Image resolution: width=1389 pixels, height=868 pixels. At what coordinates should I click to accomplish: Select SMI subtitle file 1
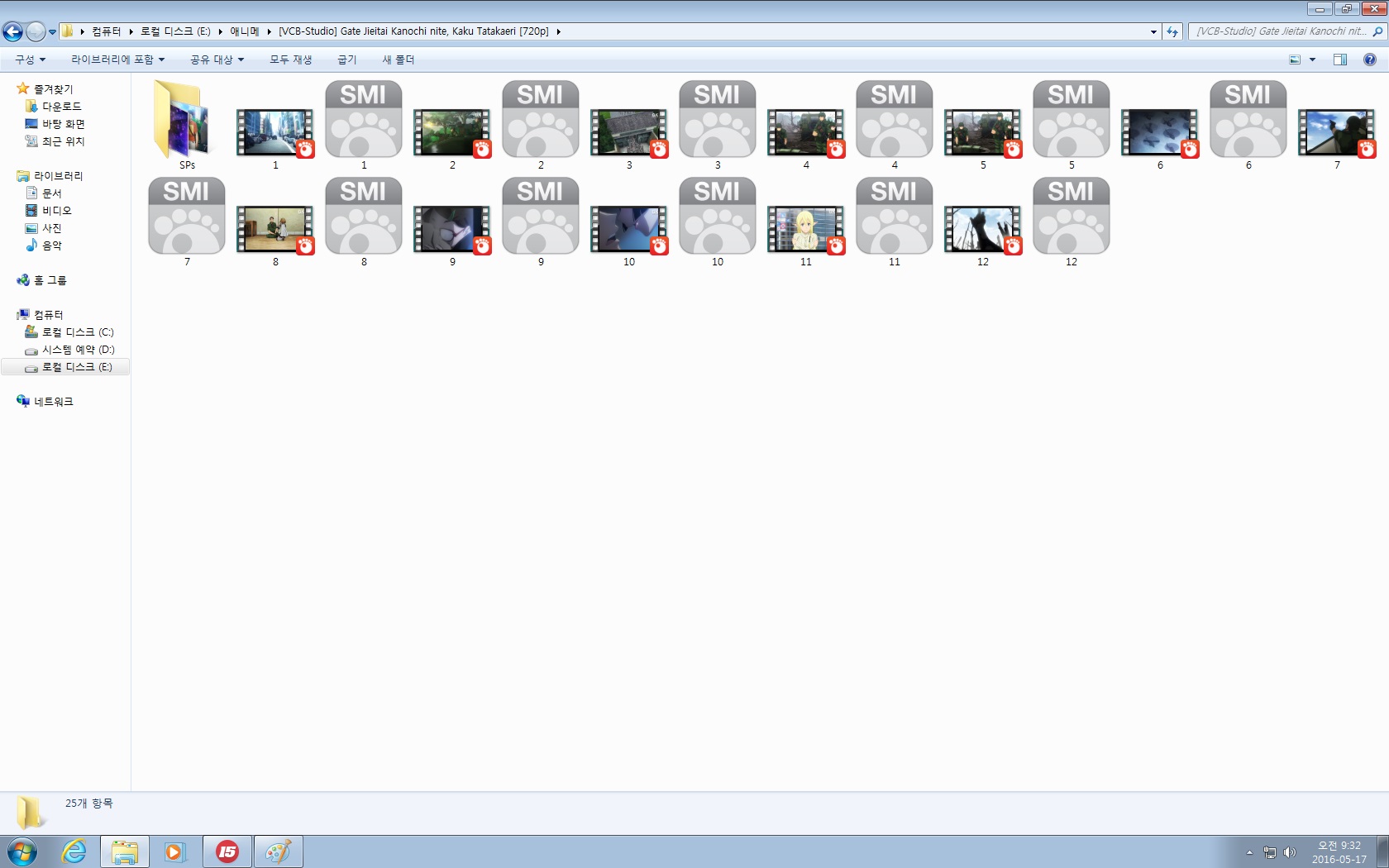364,119
